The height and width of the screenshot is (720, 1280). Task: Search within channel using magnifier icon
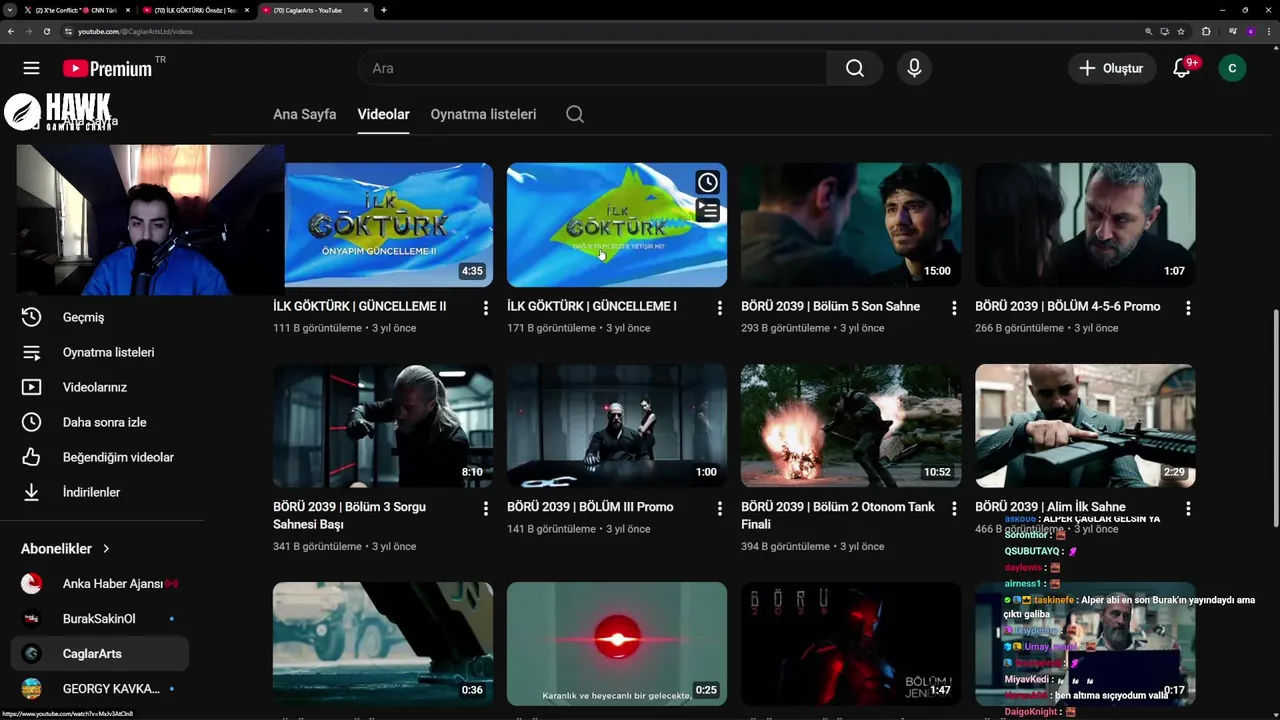coord(575,114)
